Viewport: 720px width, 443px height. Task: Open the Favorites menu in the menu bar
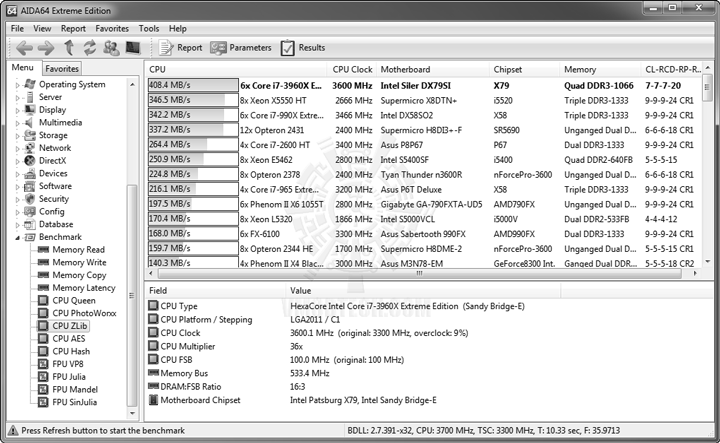tap(112, 28)
